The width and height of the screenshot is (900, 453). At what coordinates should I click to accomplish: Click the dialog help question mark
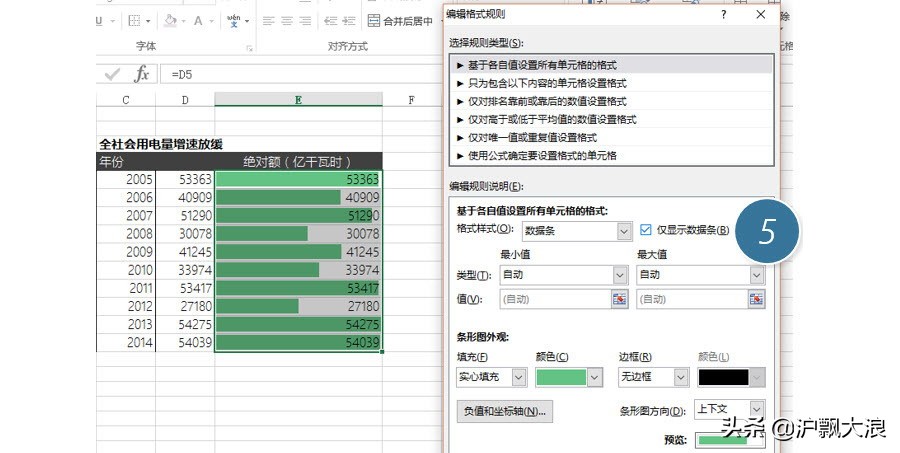[724, 14]
